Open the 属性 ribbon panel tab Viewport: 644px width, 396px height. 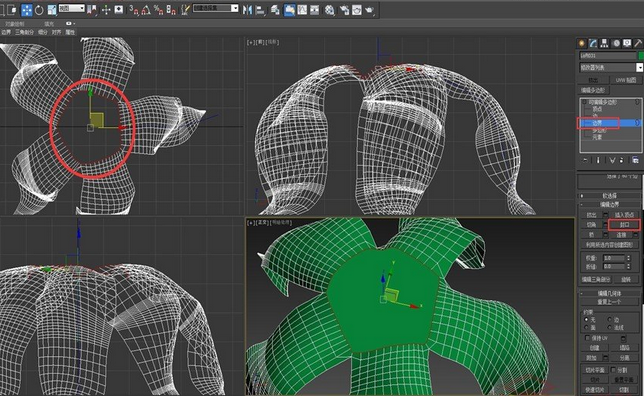point(71,32)
